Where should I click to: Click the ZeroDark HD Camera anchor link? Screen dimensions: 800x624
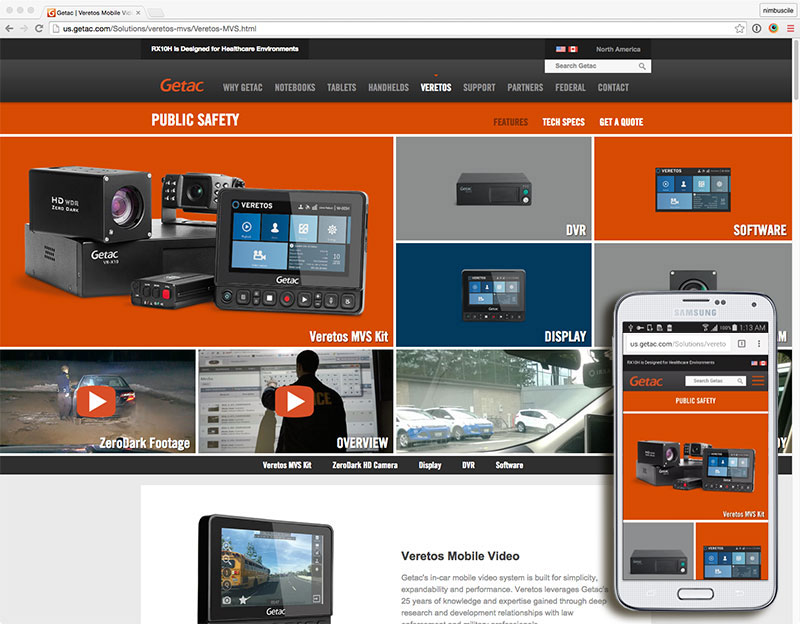[x=364, y=465]
